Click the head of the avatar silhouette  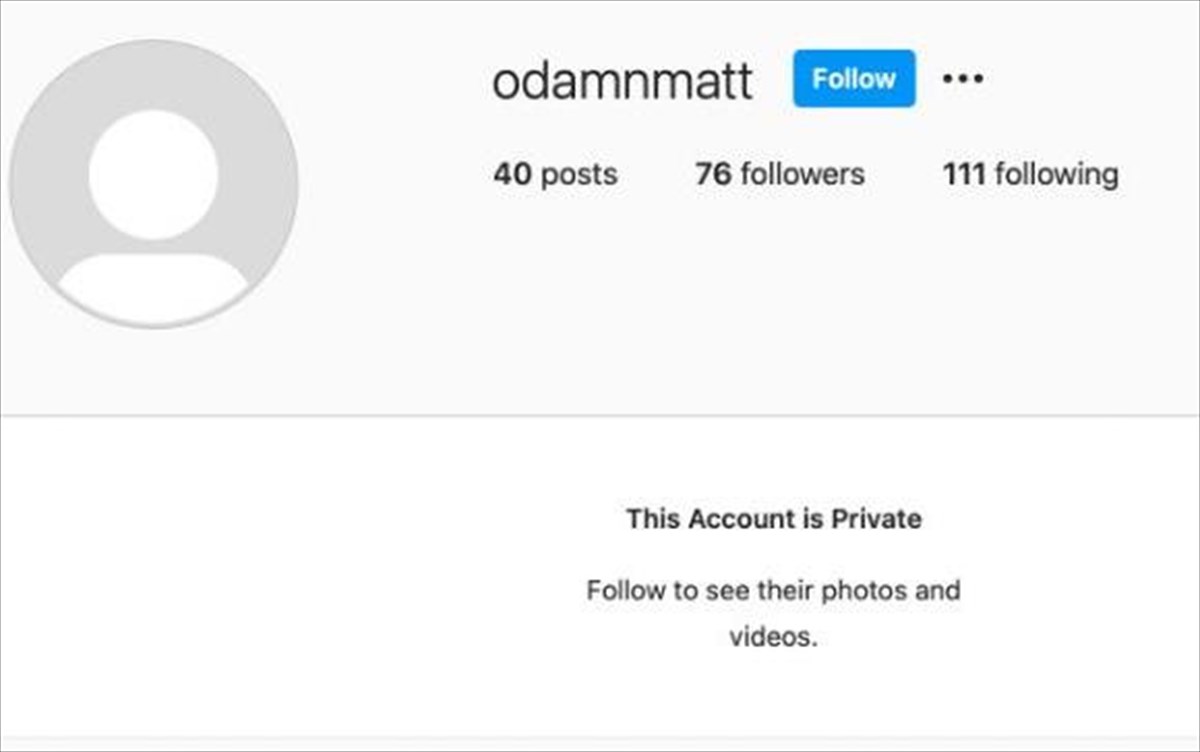coord(153,174)
